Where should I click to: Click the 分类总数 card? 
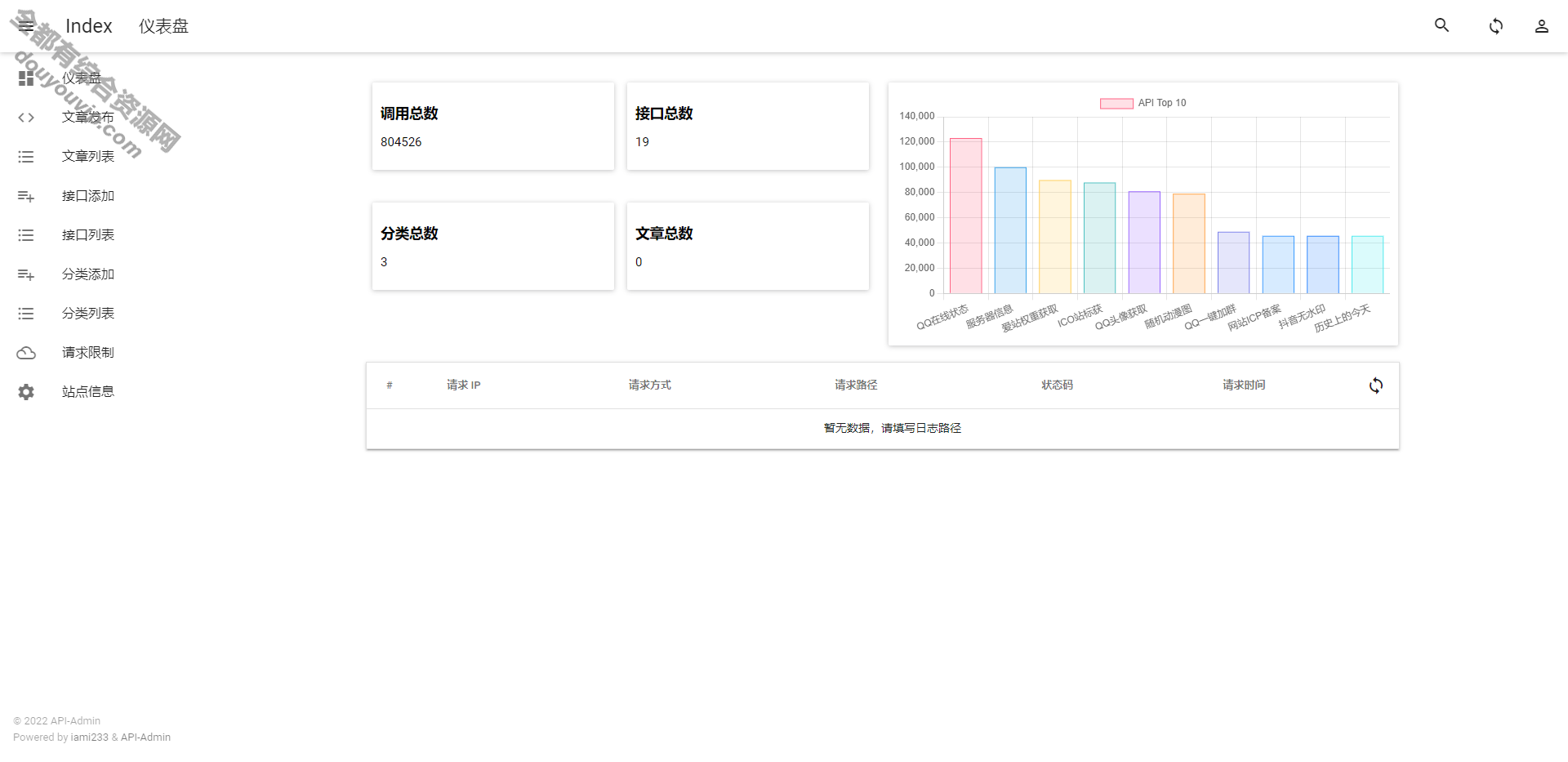(x=493, y=247)
